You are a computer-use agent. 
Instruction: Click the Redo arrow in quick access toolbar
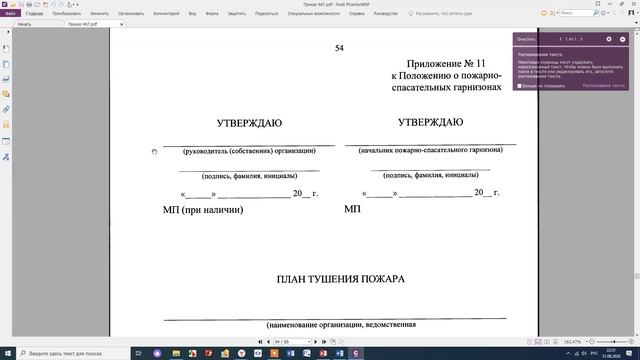coord(61,4)
